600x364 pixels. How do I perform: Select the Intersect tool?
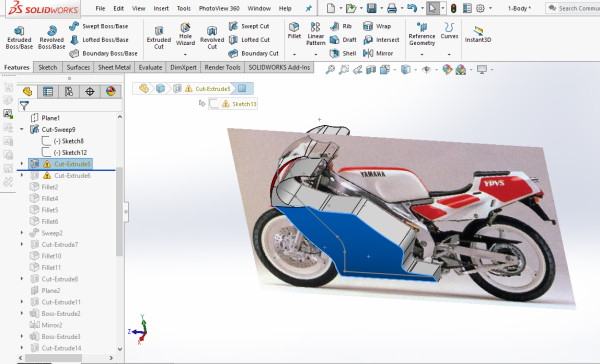point(381,39)
